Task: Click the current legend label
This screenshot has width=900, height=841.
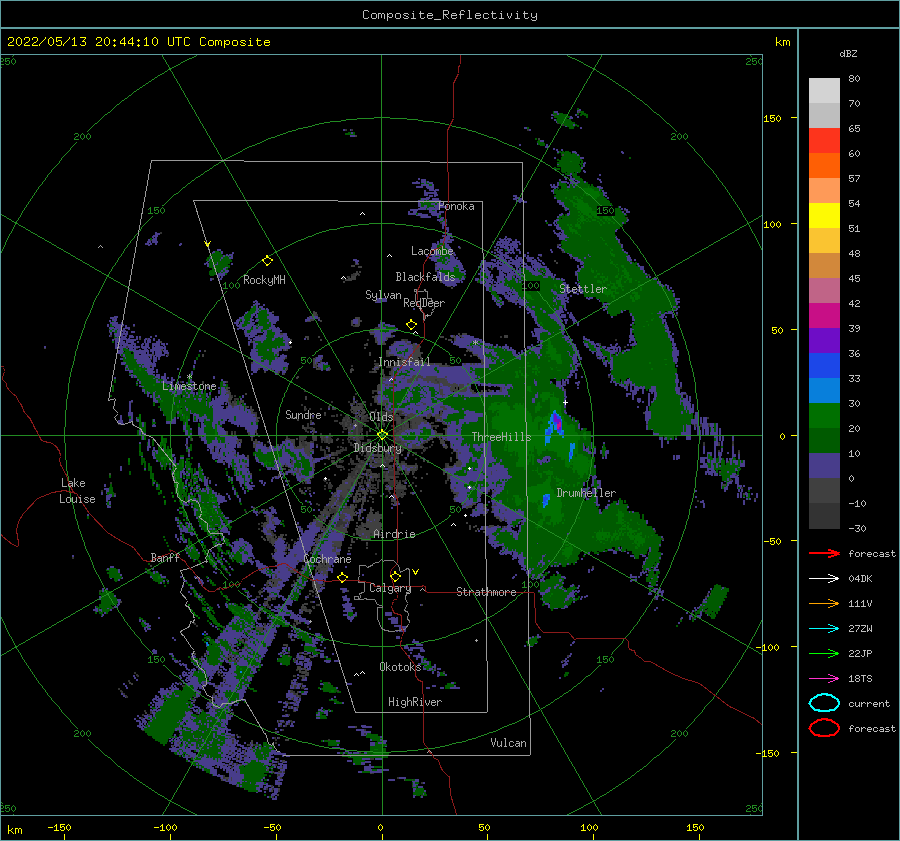Action: [869, 704]
